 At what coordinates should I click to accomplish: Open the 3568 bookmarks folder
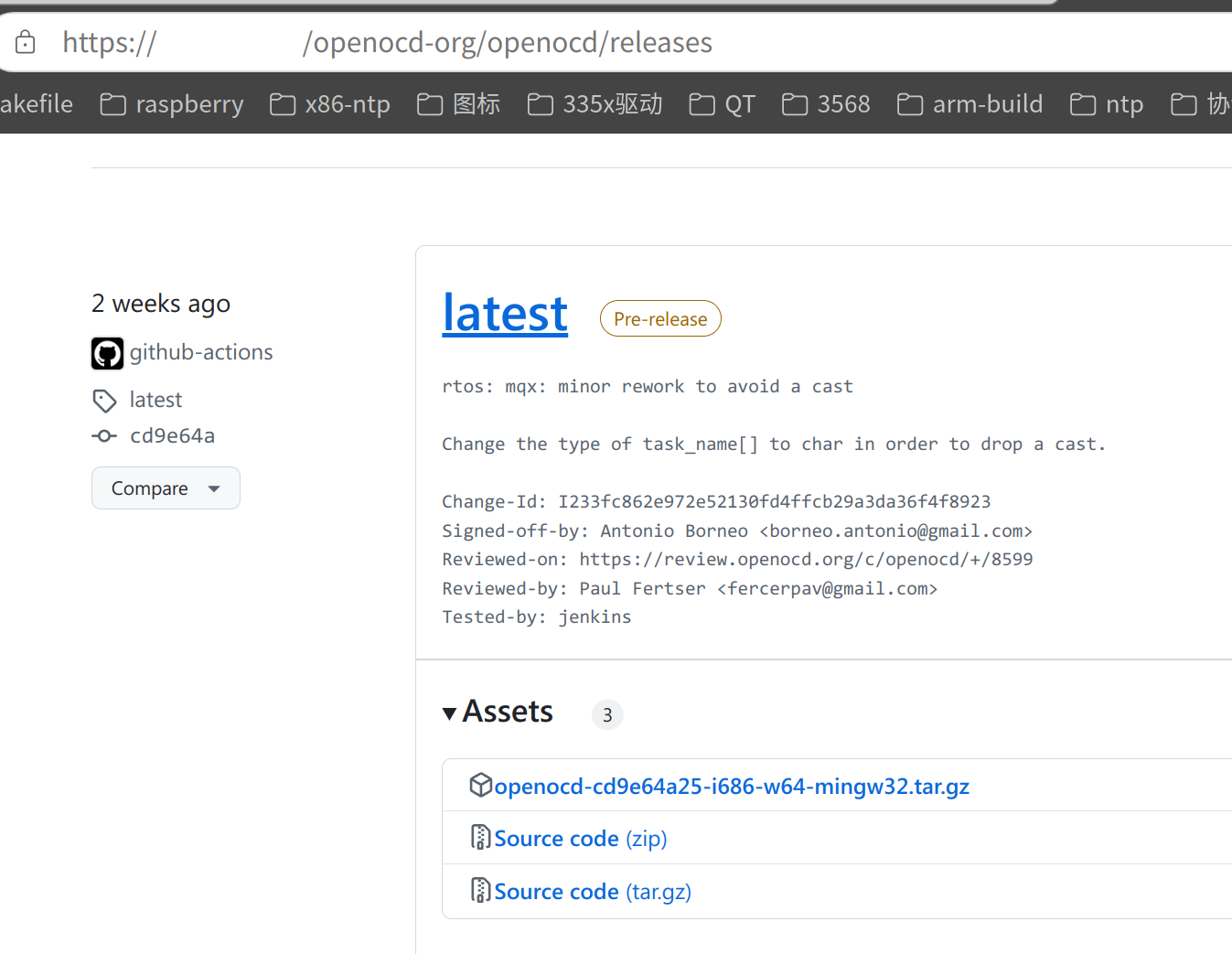click(826, 104)
